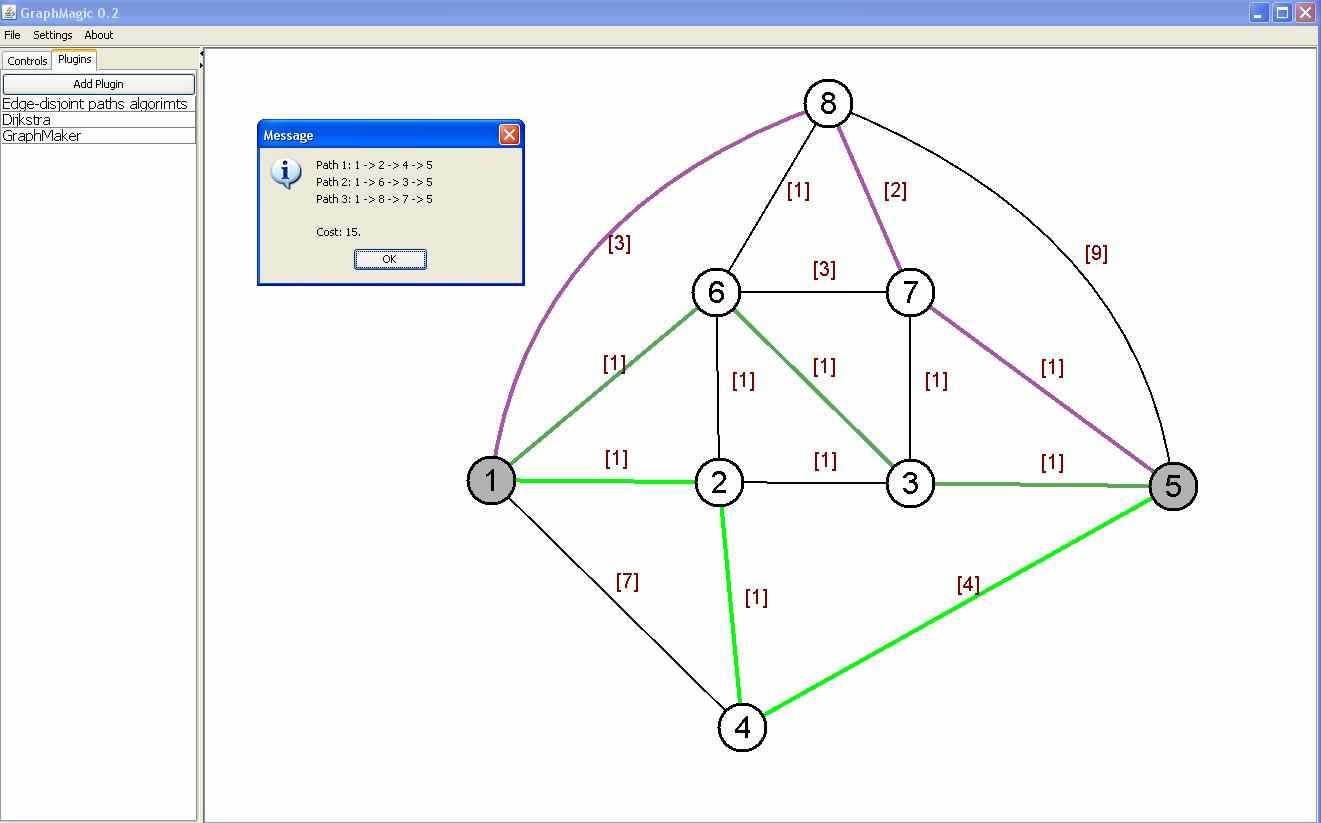Image resolution: width=1321 pixels, height=823 pixels.
Task: Click the [3] weight on edge 1-8
Action: 619,243
